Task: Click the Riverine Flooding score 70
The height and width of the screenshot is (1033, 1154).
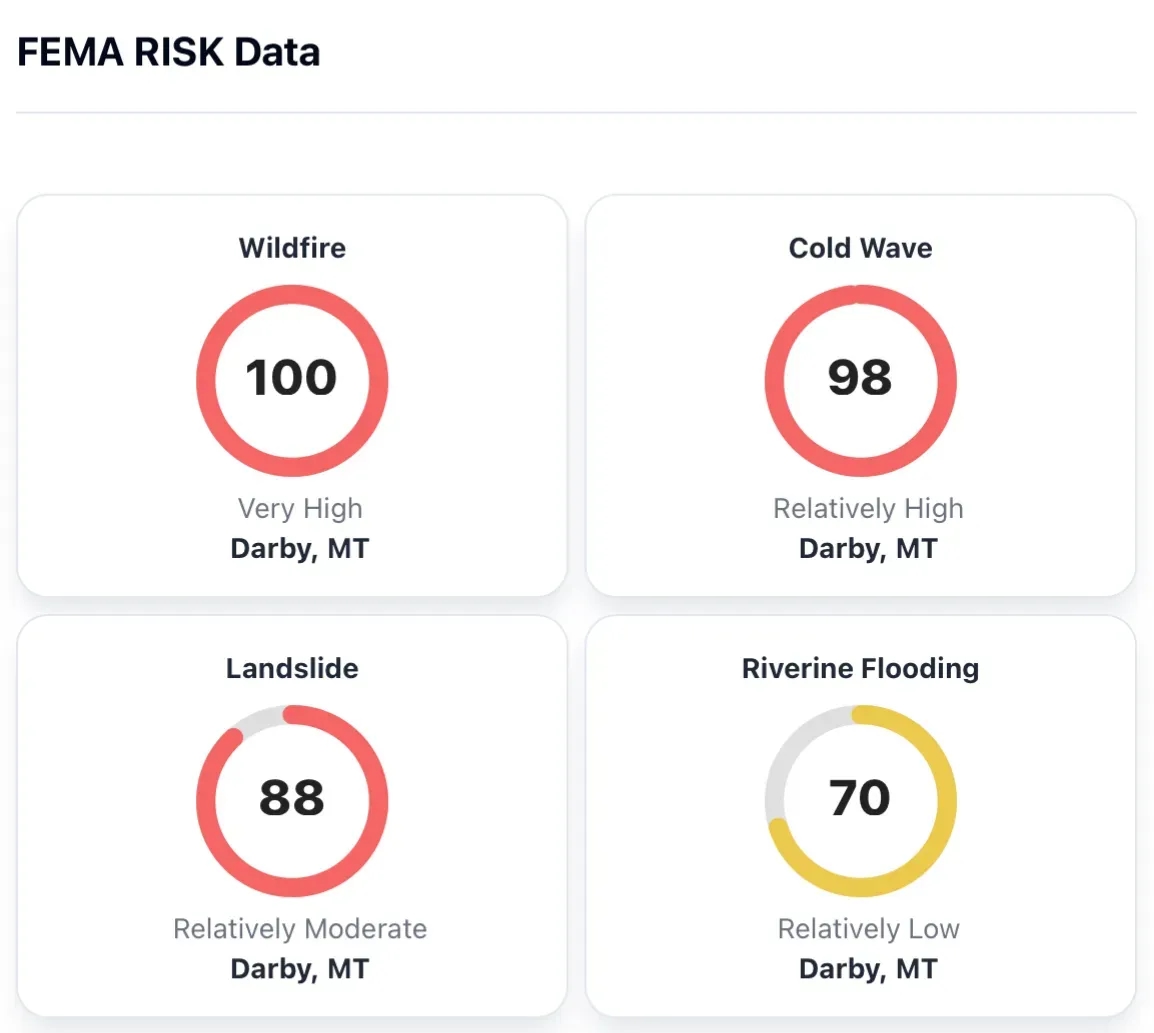Action: tap(860, 798)
